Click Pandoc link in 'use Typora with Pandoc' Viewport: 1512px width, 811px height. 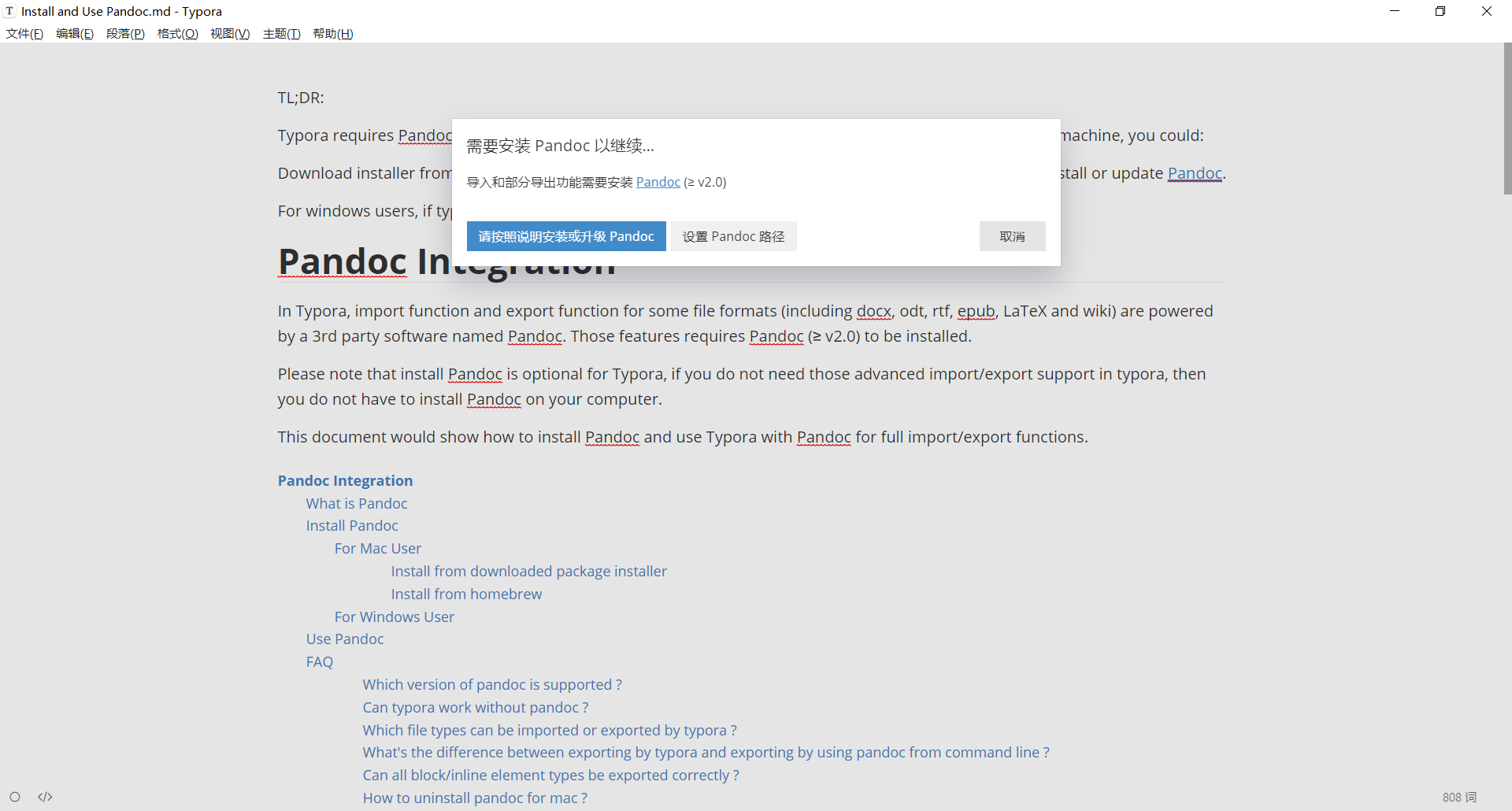[x=824, y=437]
